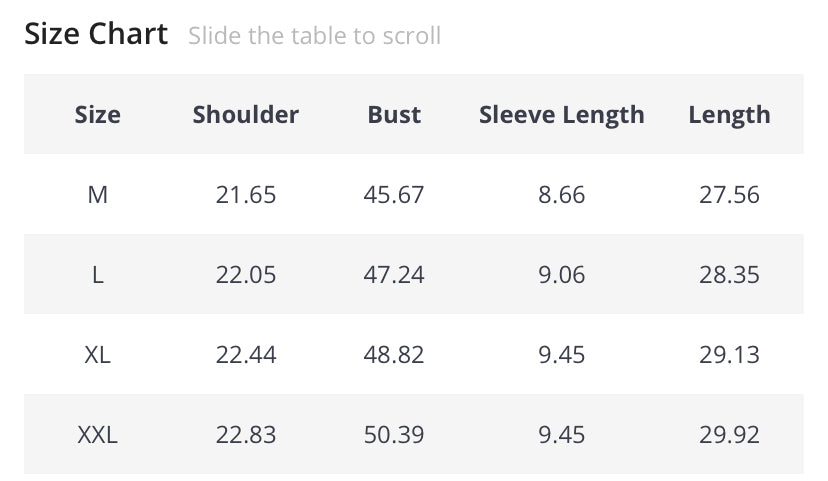Screen dimensions: 828x481
Task: Click the XL size row label
Action: coord(98,355)
